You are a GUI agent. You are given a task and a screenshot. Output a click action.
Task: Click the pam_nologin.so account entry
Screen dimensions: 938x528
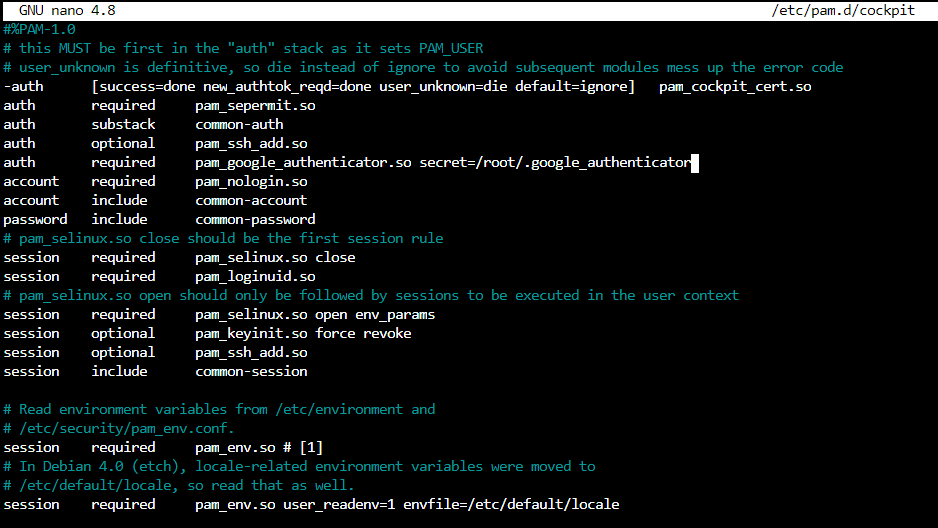(251, 181)
